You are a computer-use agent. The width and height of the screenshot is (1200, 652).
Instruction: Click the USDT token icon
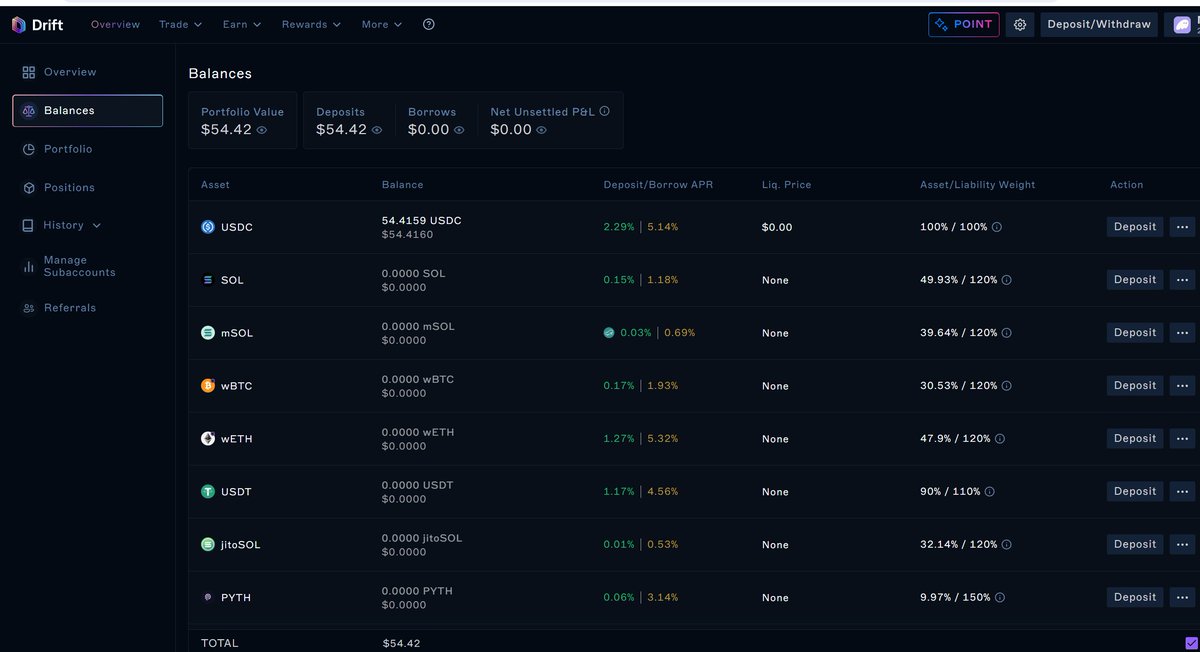pos(208,492)
